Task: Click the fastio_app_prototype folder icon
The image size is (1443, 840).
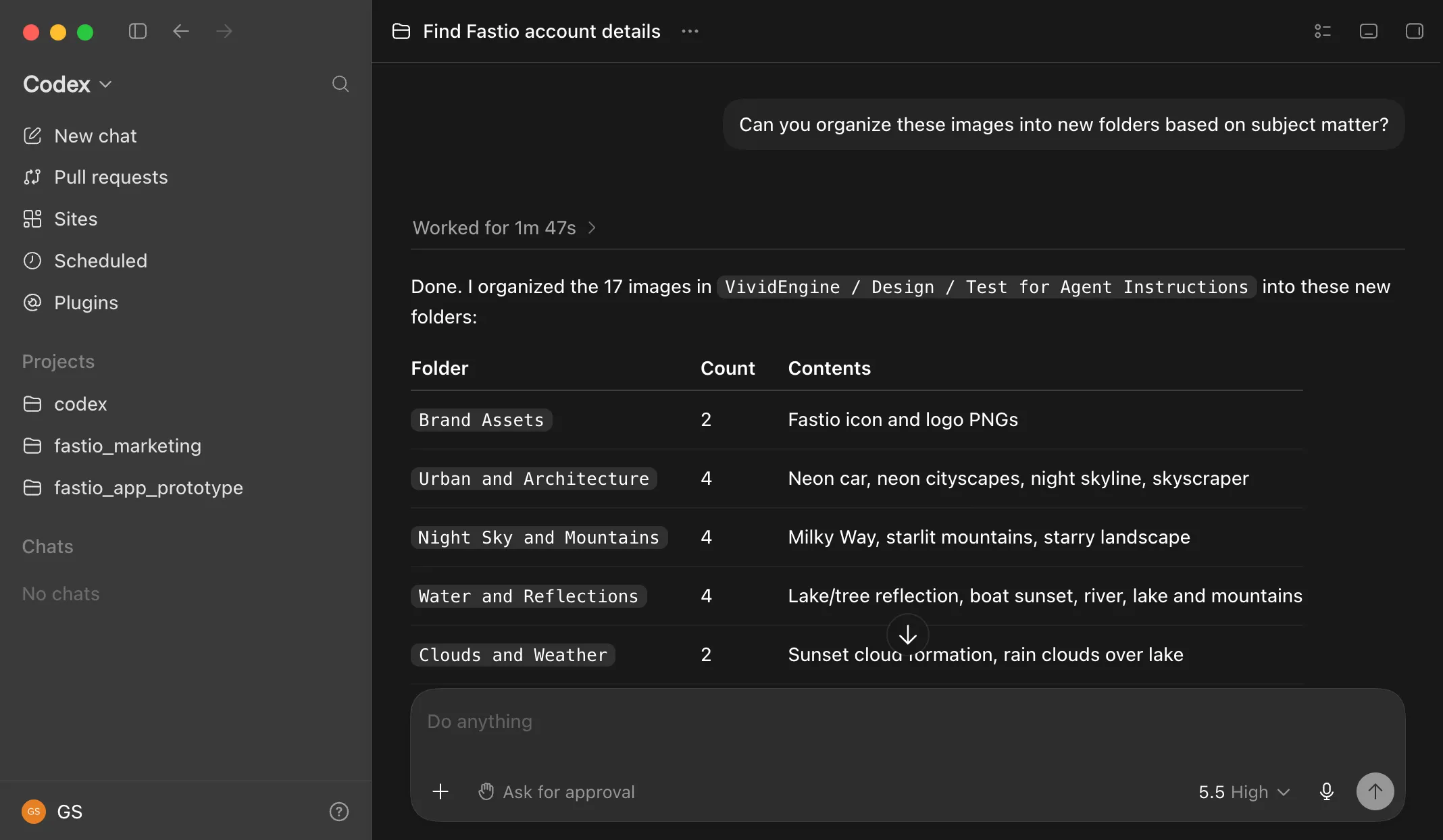Action: (32, 488)
